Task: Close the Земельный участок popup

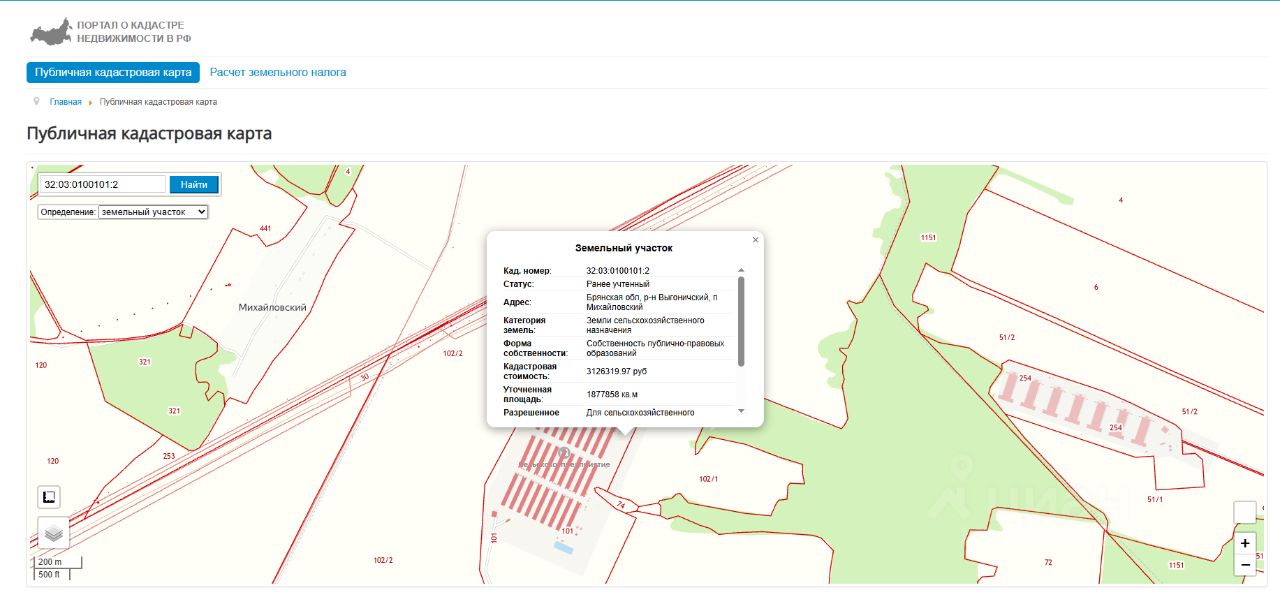Action: point(755,240)
